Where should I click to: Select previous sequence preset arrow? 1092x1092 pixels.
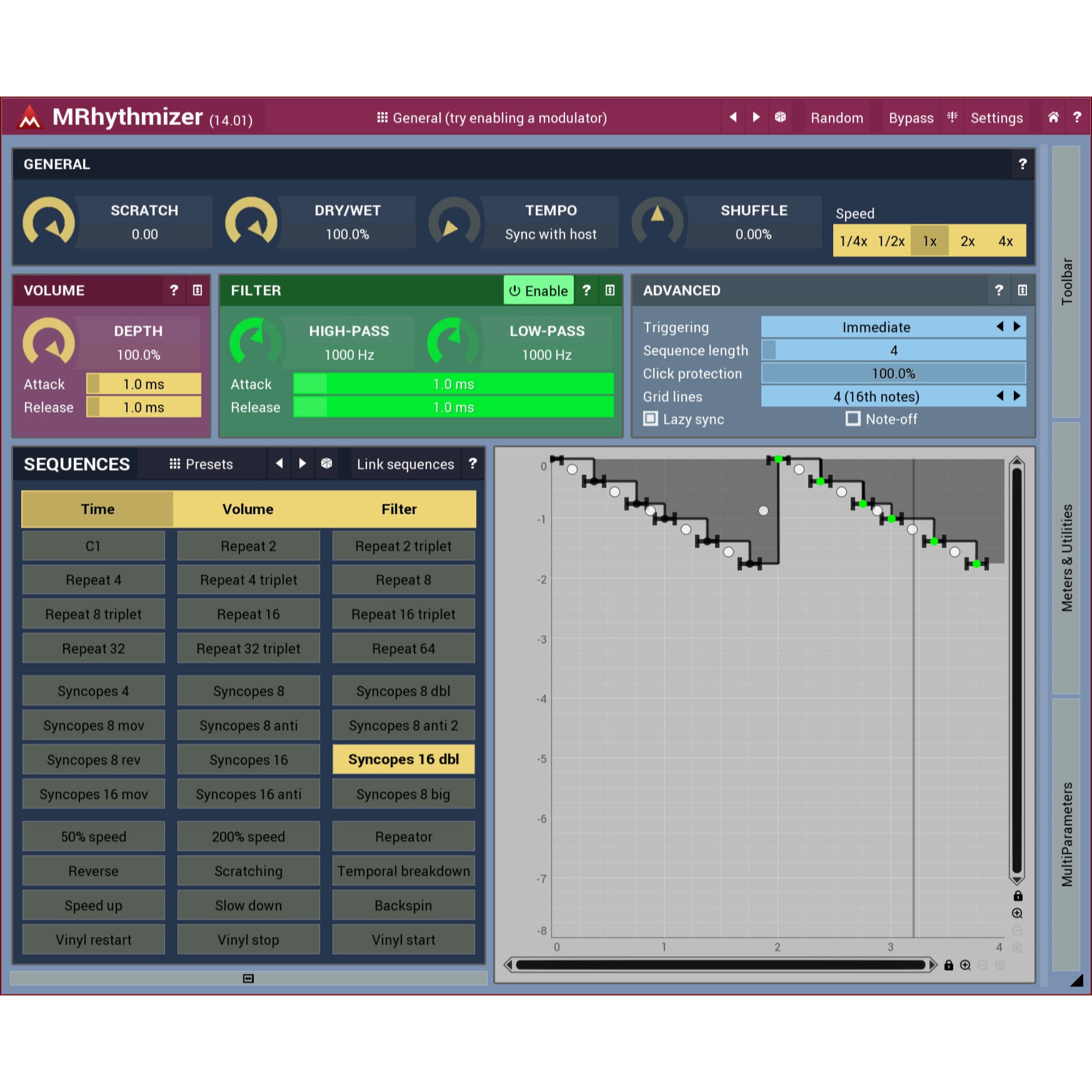click(x=279, y=464)
